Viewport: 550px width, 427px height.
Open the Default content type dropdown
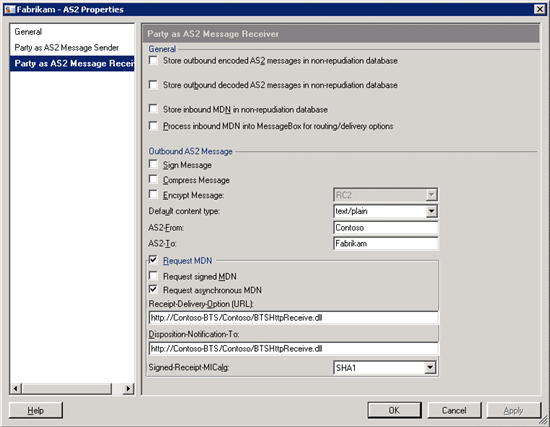pyautogui.click(x=431, y=211)
